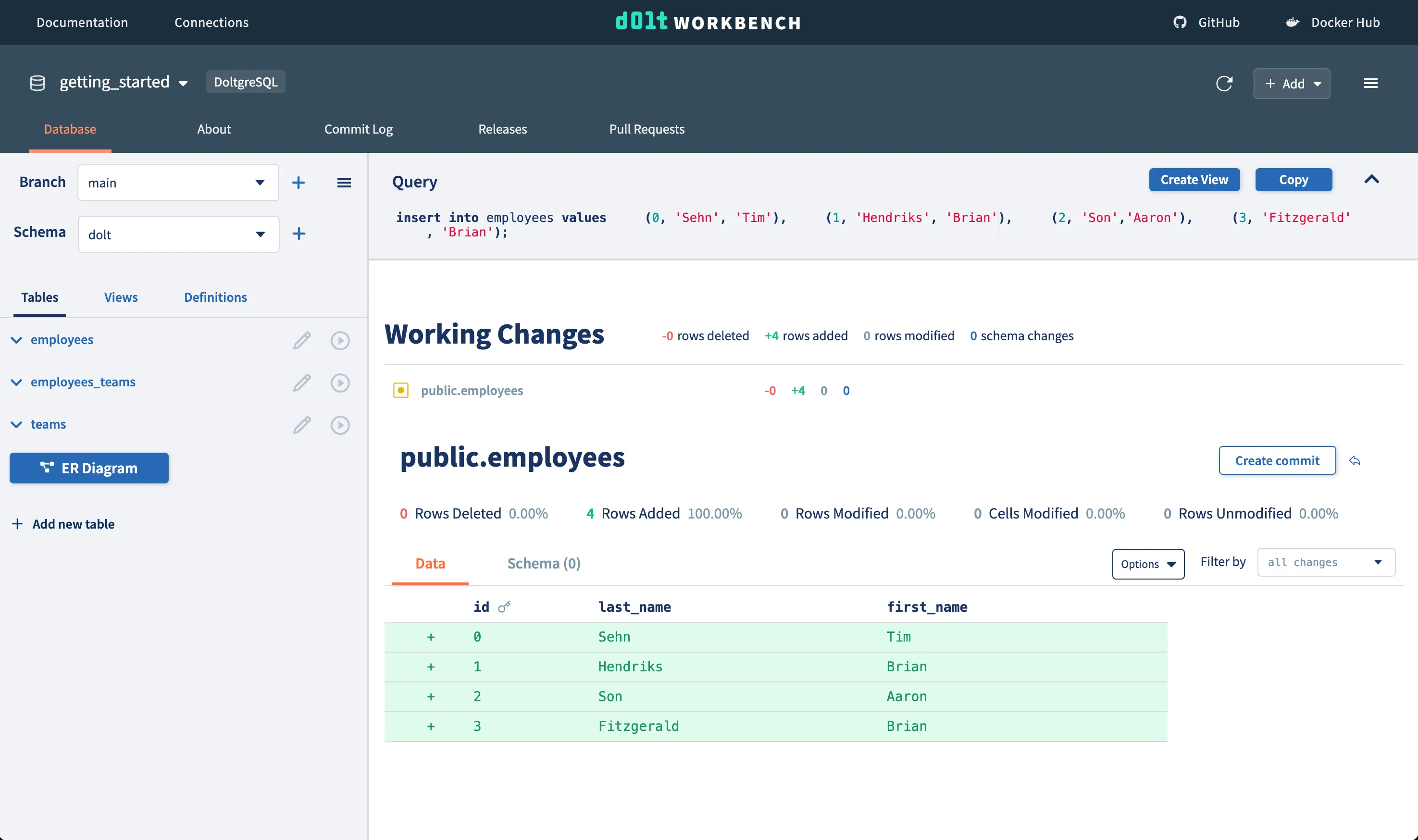Image resolution: width=1418 pixels, height=840 pixels.
Task: Click the public.employees modified status marker
Action: point(401,391)
